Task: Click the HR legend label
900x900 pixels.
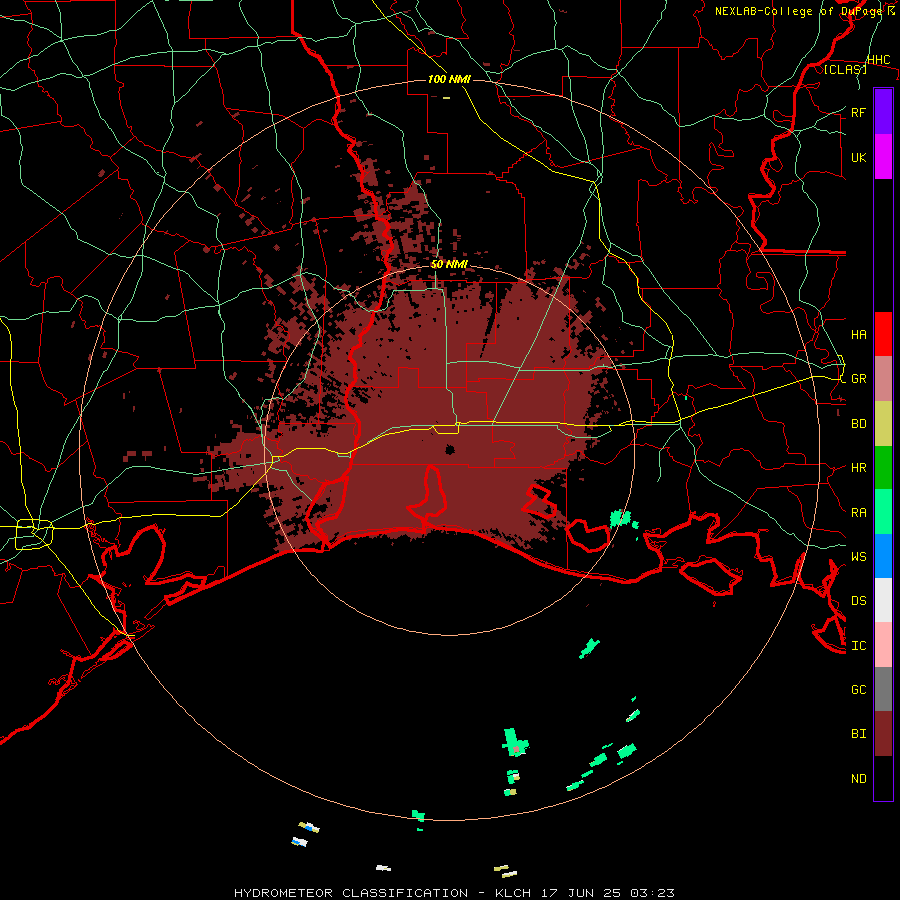Action: (858, 468)
